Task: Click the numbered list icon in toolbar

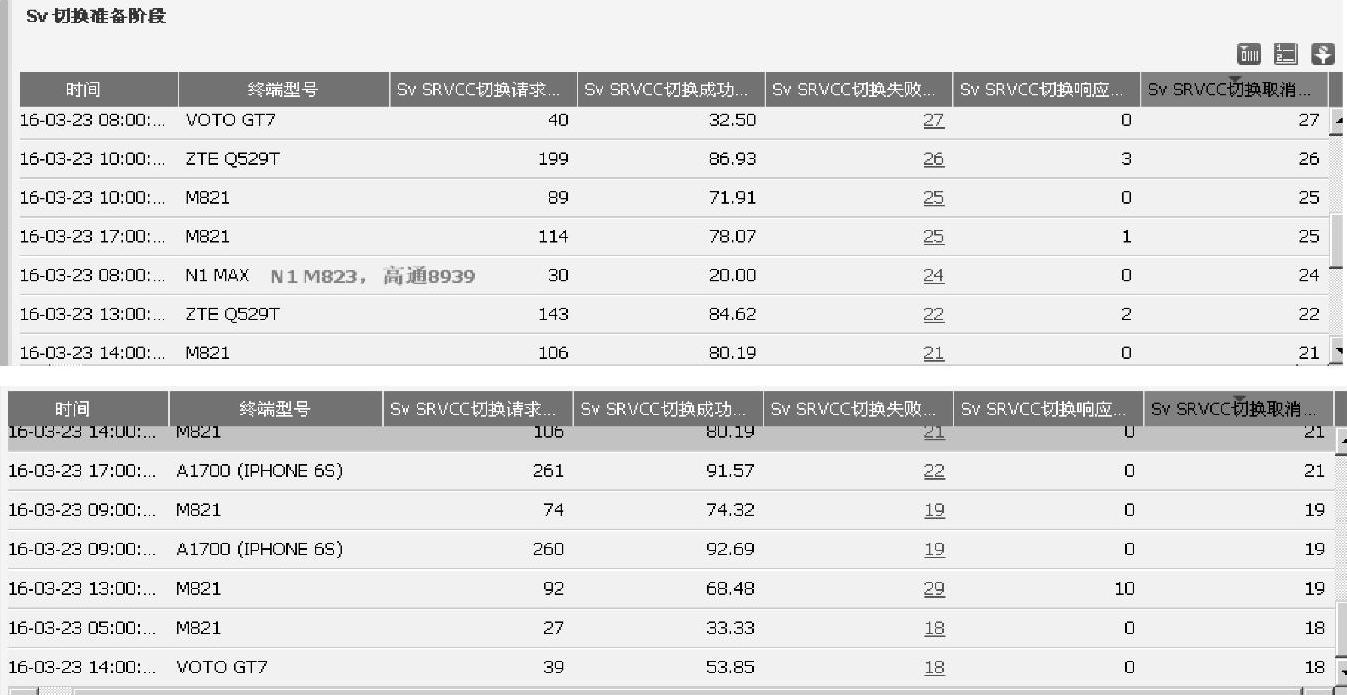Action: point(1286,54)
